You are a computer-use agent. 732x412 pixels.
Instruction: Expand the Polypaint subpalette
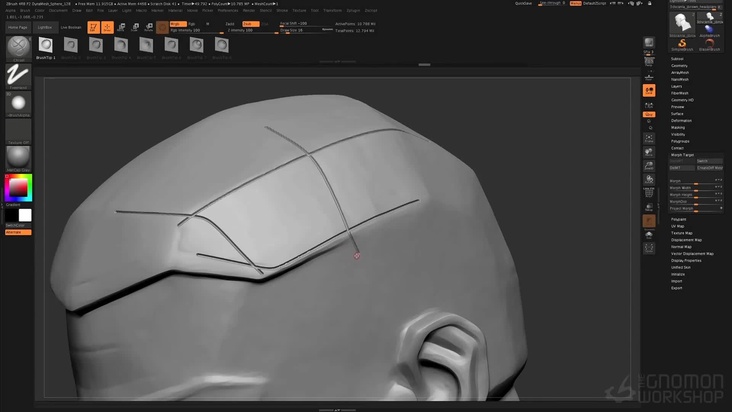679,219
